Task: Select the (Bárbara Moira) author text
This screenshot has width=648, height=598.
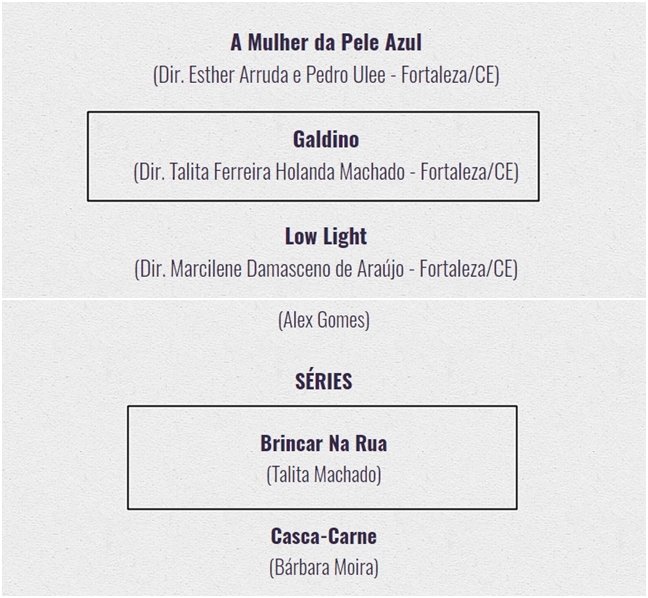Action: [324, 567]
